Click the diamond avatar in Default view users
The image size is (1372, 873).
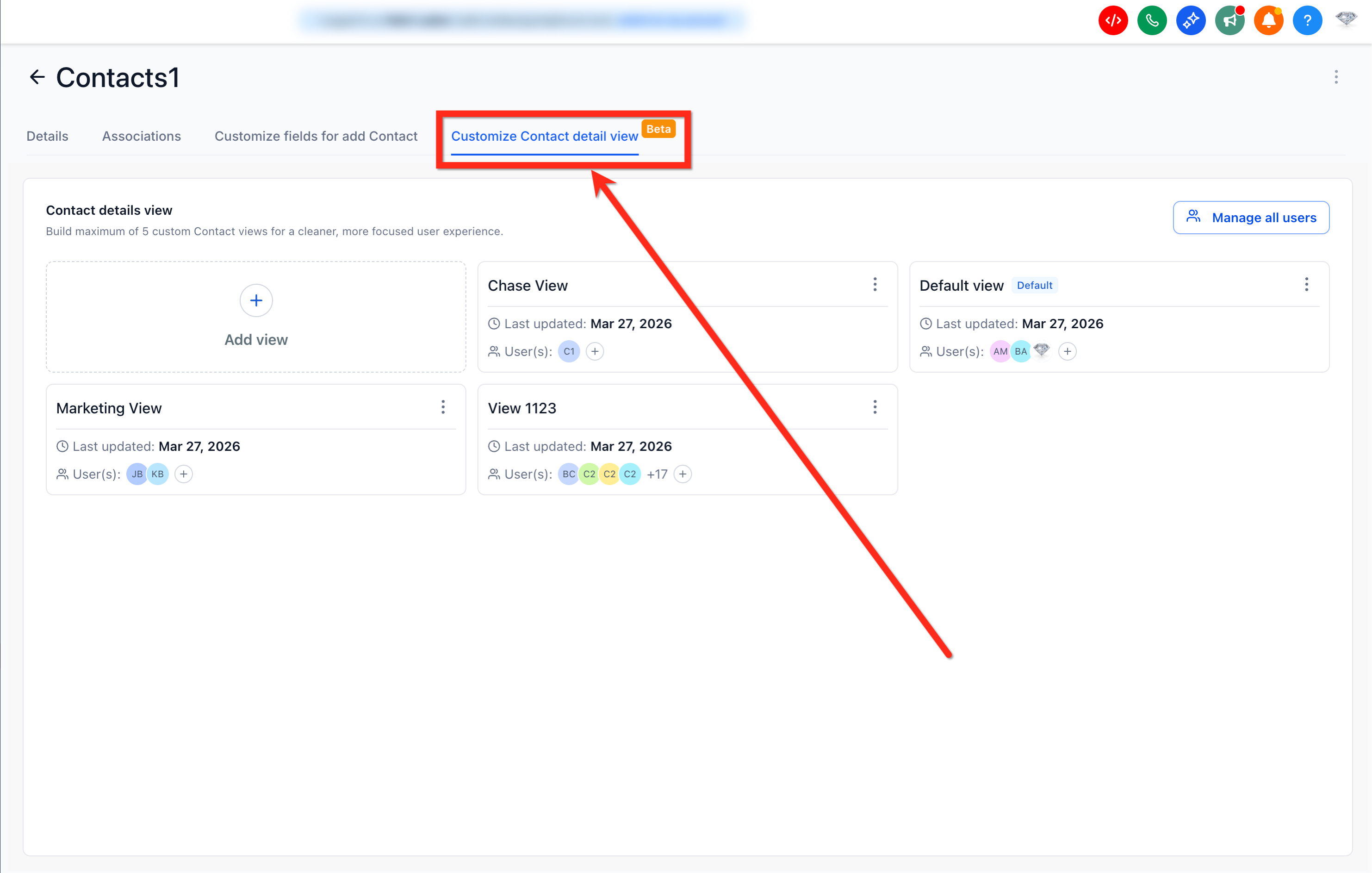click(x=1041, y=349)
